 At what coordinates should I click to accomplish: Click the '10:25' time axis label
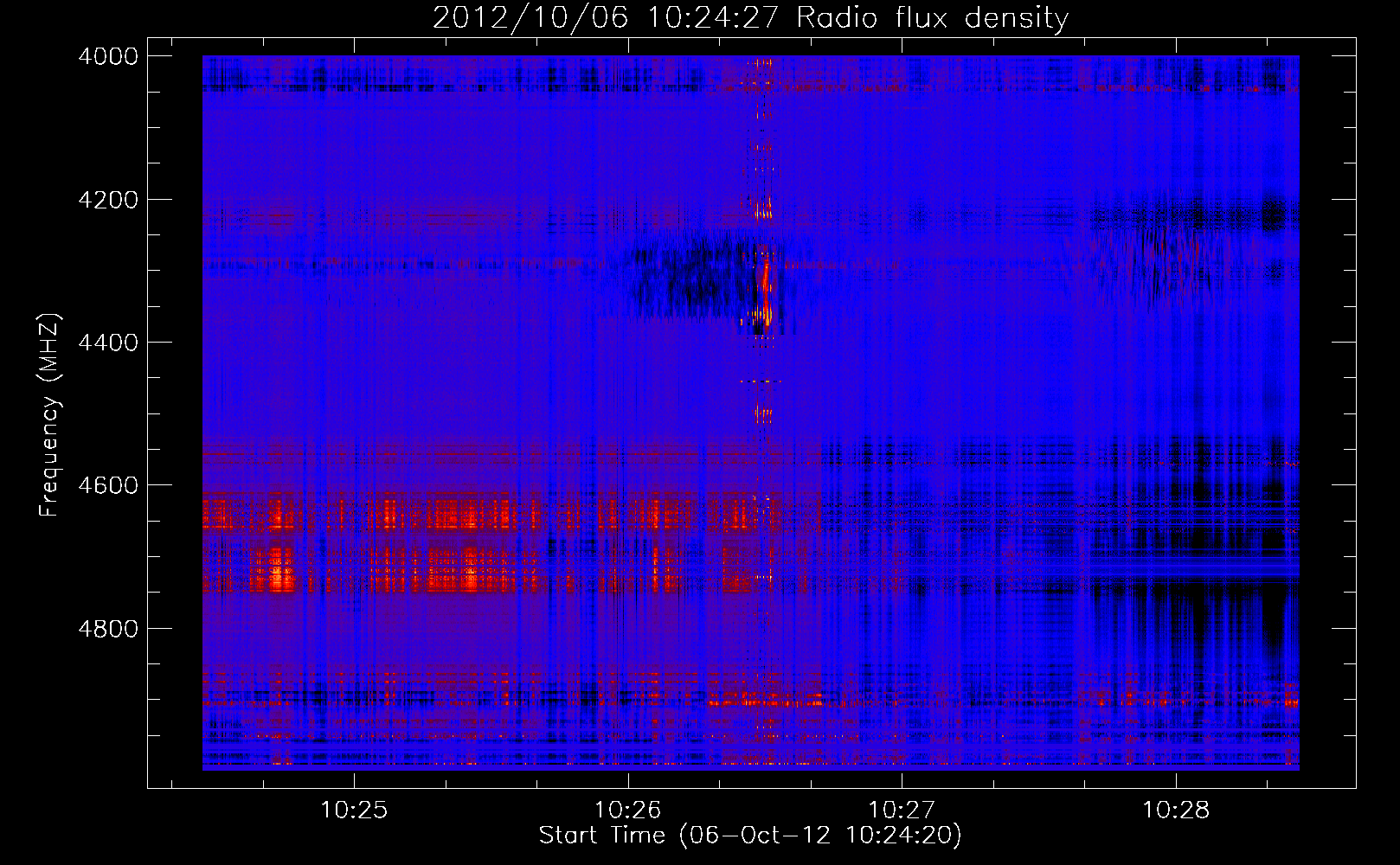coord(354,811)
